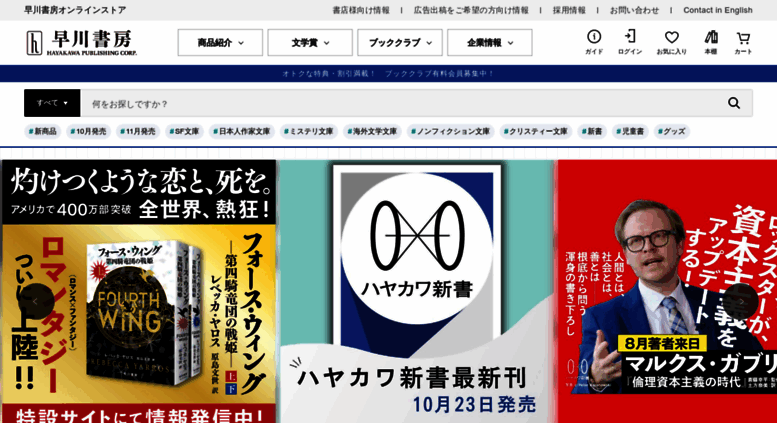Click the ログイン login icon
Image resolution: width=777 pixels, height=423 pixels.
click(x=630, y=42)
